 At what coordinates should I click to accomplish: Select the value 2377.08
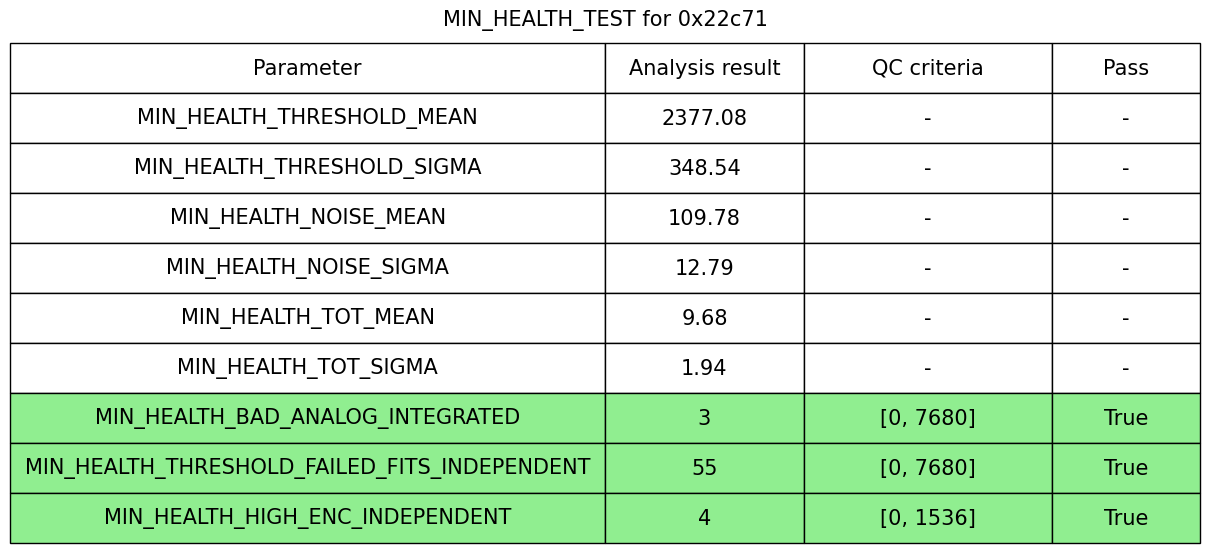tap(704, 118)
